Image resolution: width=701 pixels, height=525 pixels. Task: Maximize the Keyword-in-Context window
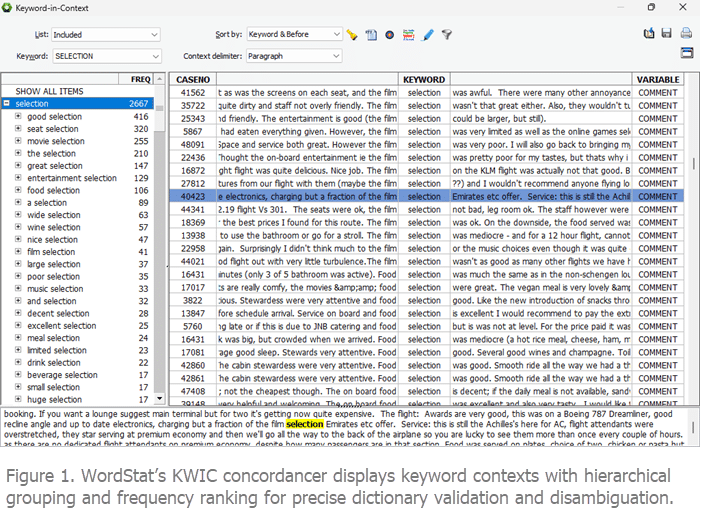pyautogui.click(x=651, y=7)
